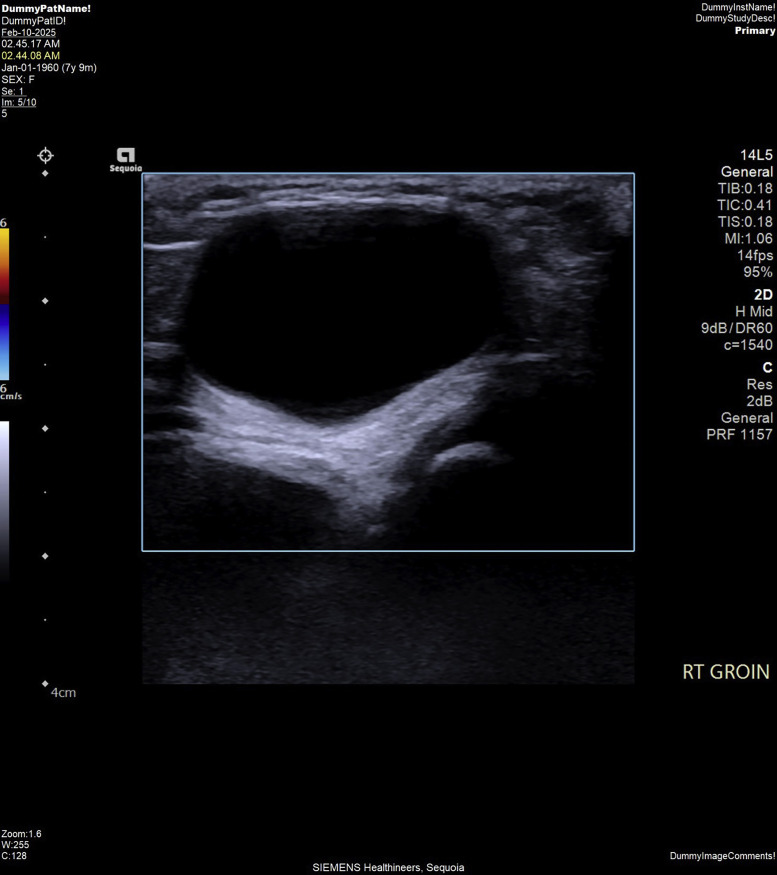The image size is (777, 875).
Task: Click the Se: 1 series label
Action: click(13, 91)
